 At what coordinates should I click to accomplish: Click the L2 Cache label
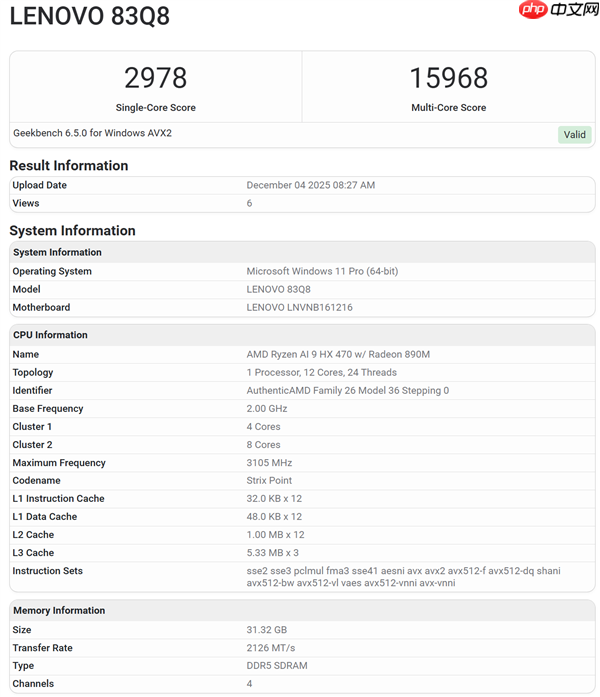point(33,535)
